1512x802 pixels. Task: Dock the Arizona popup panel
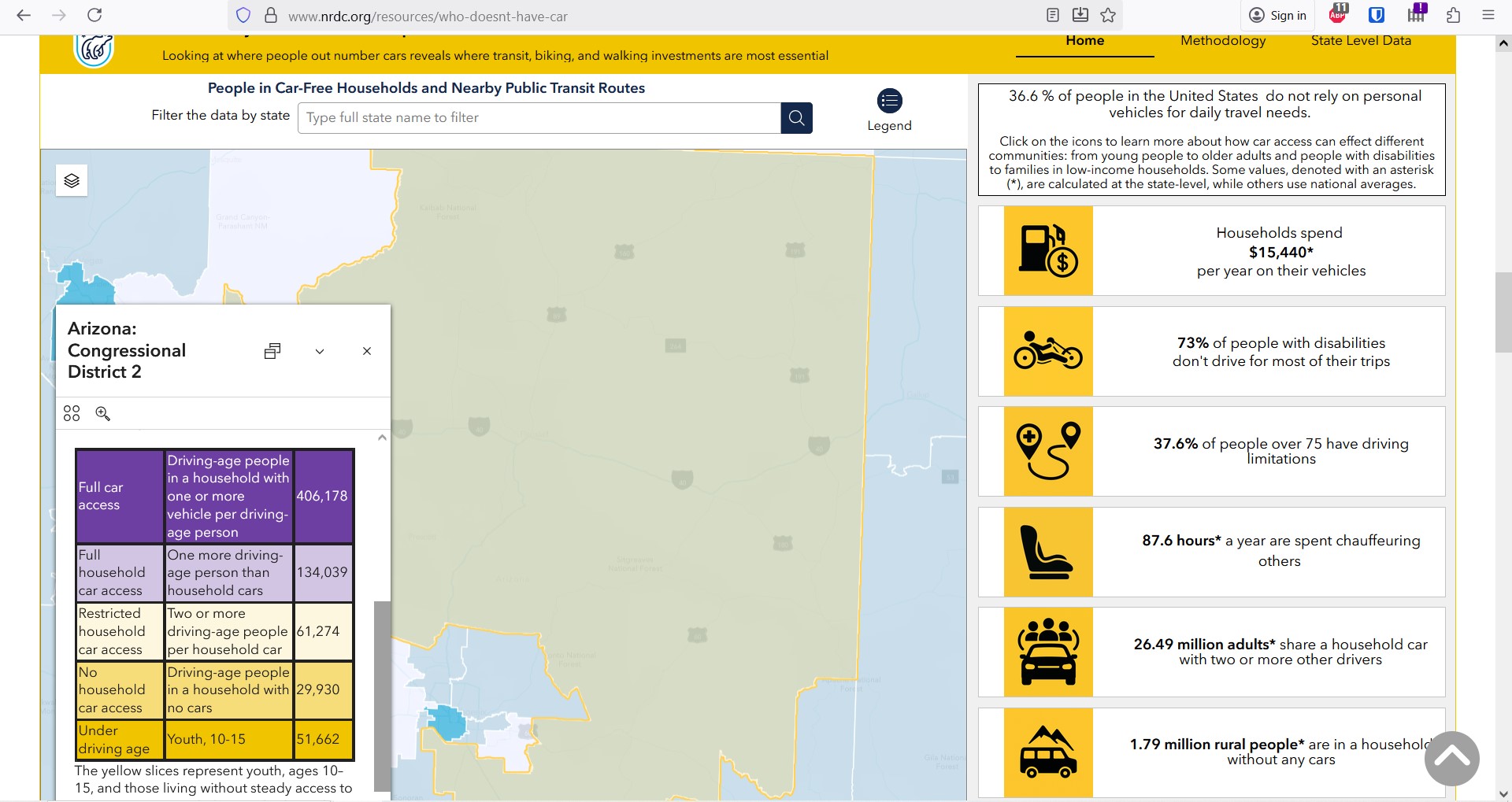(272, 351)
